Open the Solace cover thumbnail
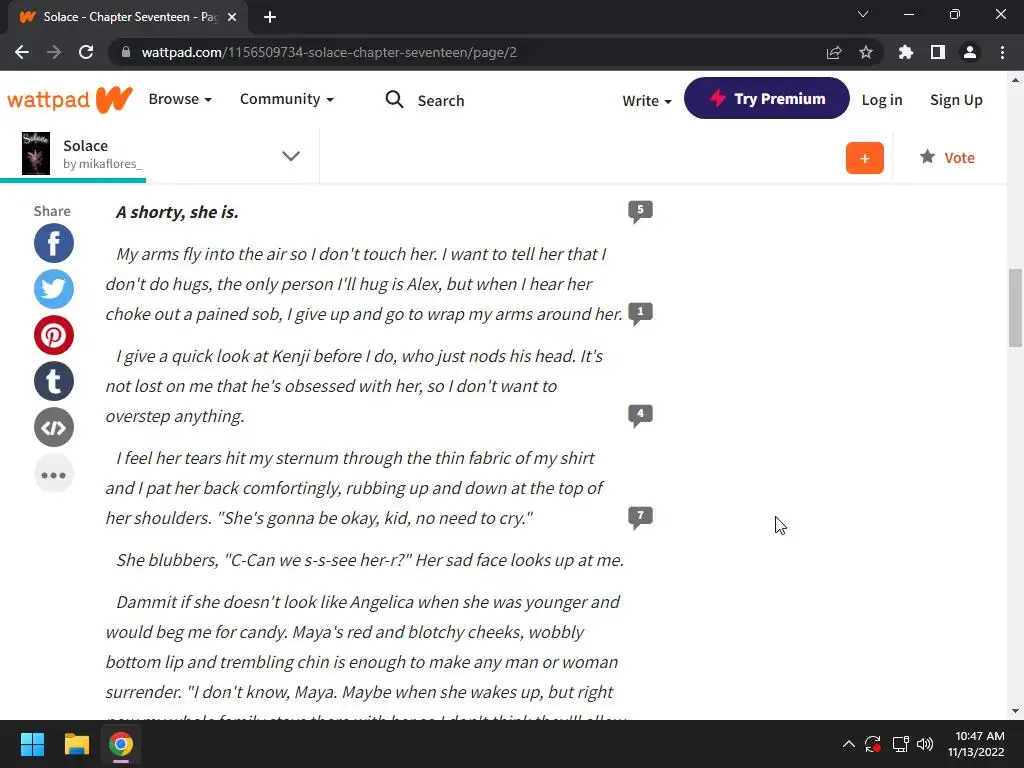The width and height of the screenshot is (1024, 768). pos(36,153)
